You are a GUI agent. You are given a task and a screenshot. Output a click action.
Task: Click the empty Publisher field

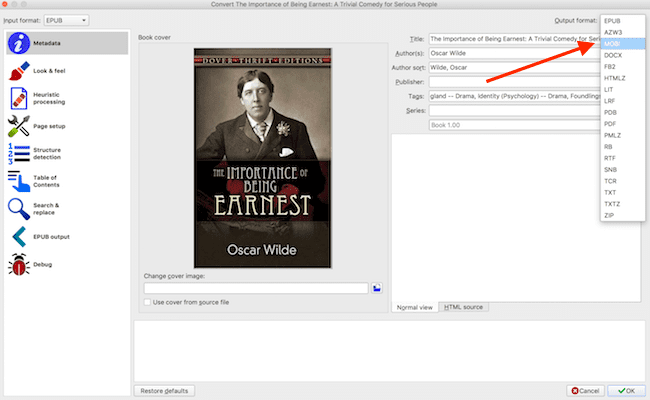pos(514,82)
